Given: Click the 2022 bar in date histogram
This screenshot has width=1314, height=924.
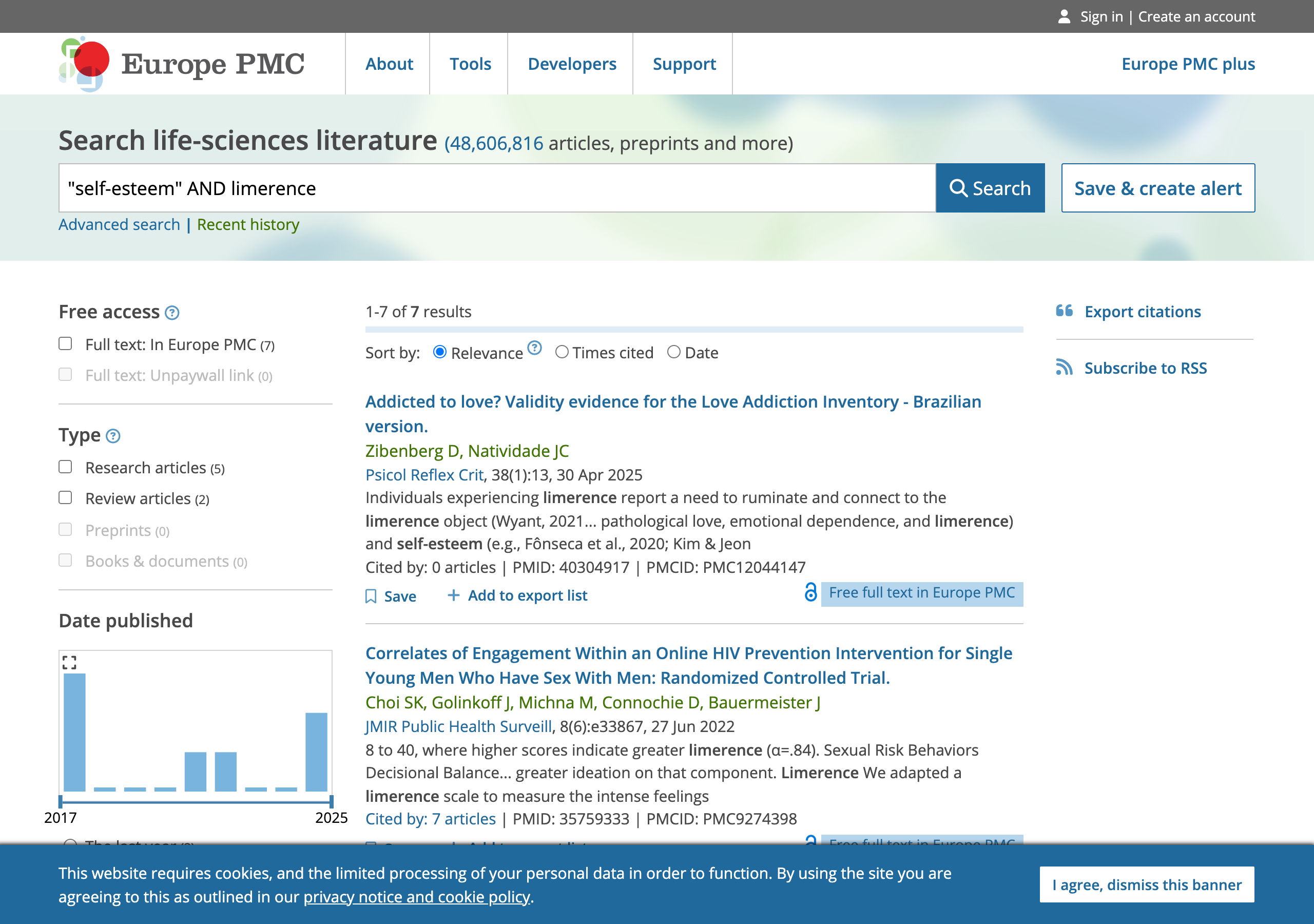Looking at the screenshot, I should pos(225,772).
